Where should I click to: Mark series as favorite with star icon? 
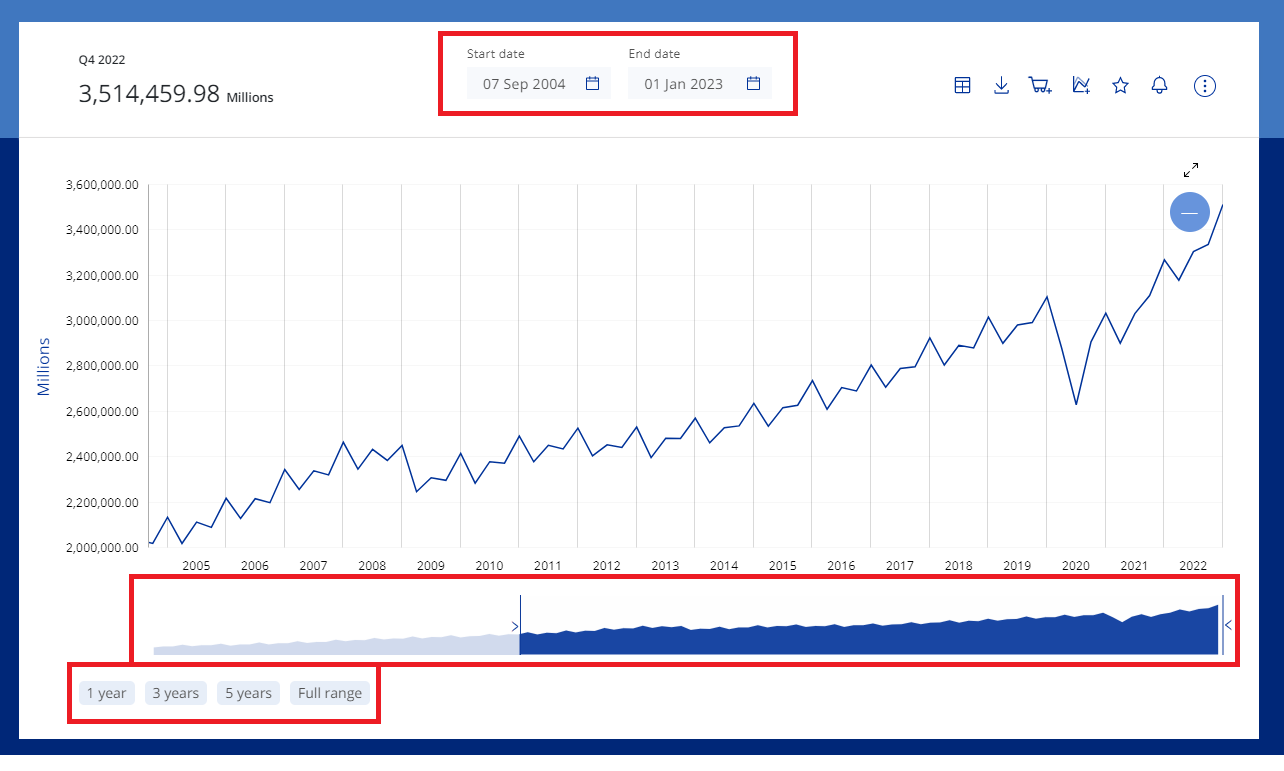1120,86
